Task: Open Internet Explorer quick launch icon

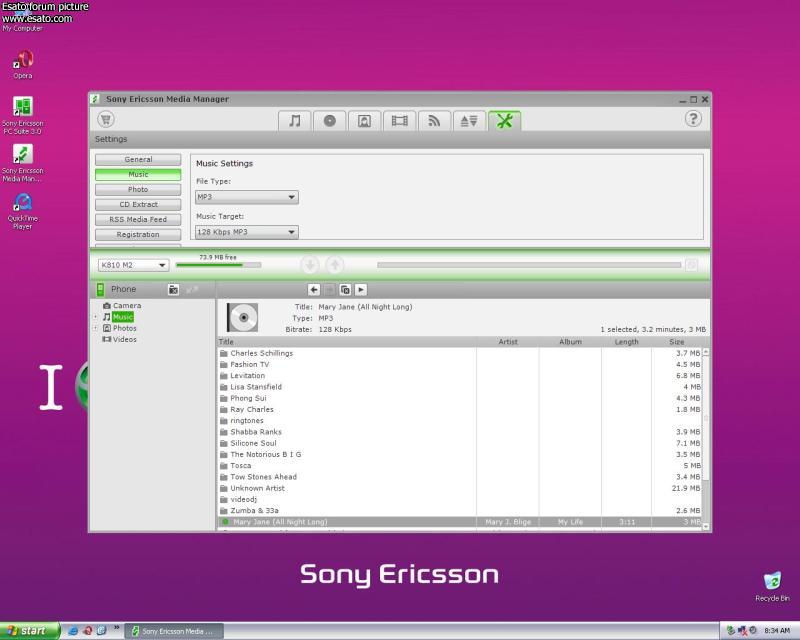Action: pyautogui.click(x=73, y=631)
